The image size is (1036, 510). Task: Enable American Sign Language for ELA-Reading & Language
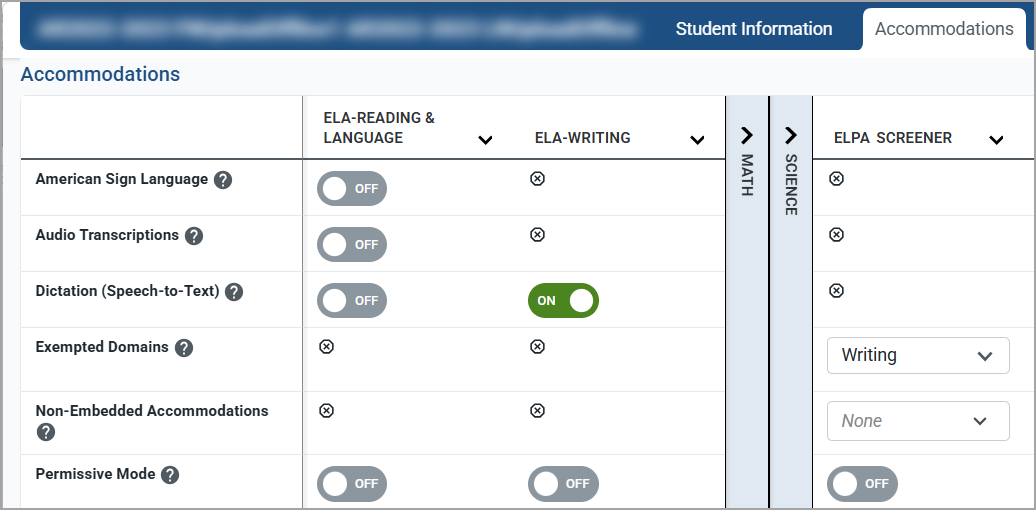click(x=351, y=188)
